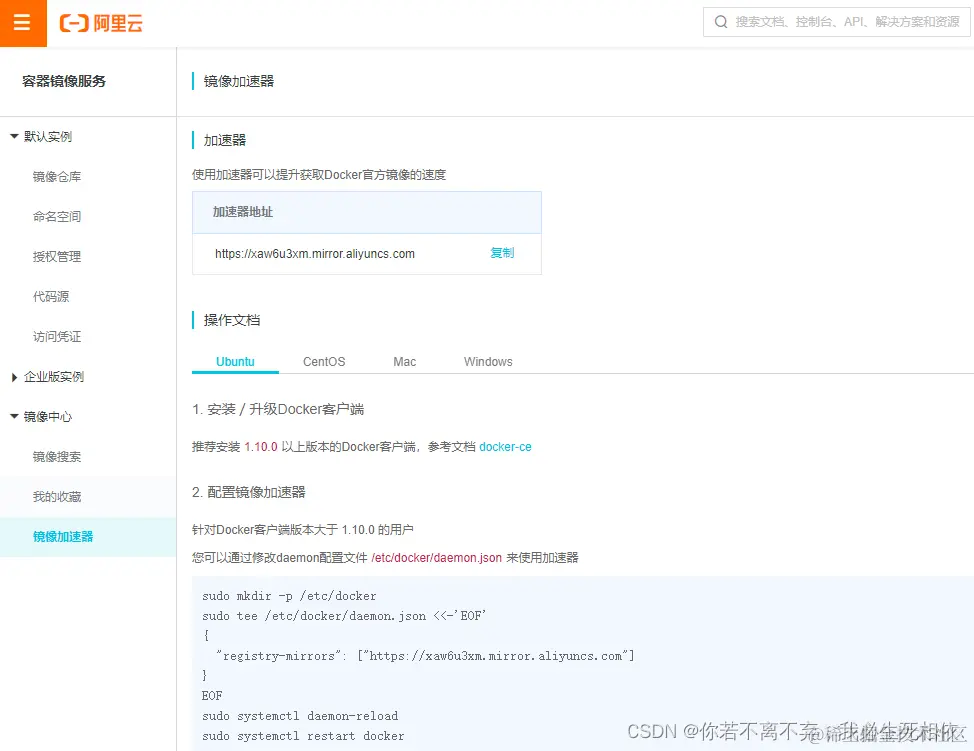974x751 pixels.
Task: Switch to the Mac tab
Action: (404, 362)
